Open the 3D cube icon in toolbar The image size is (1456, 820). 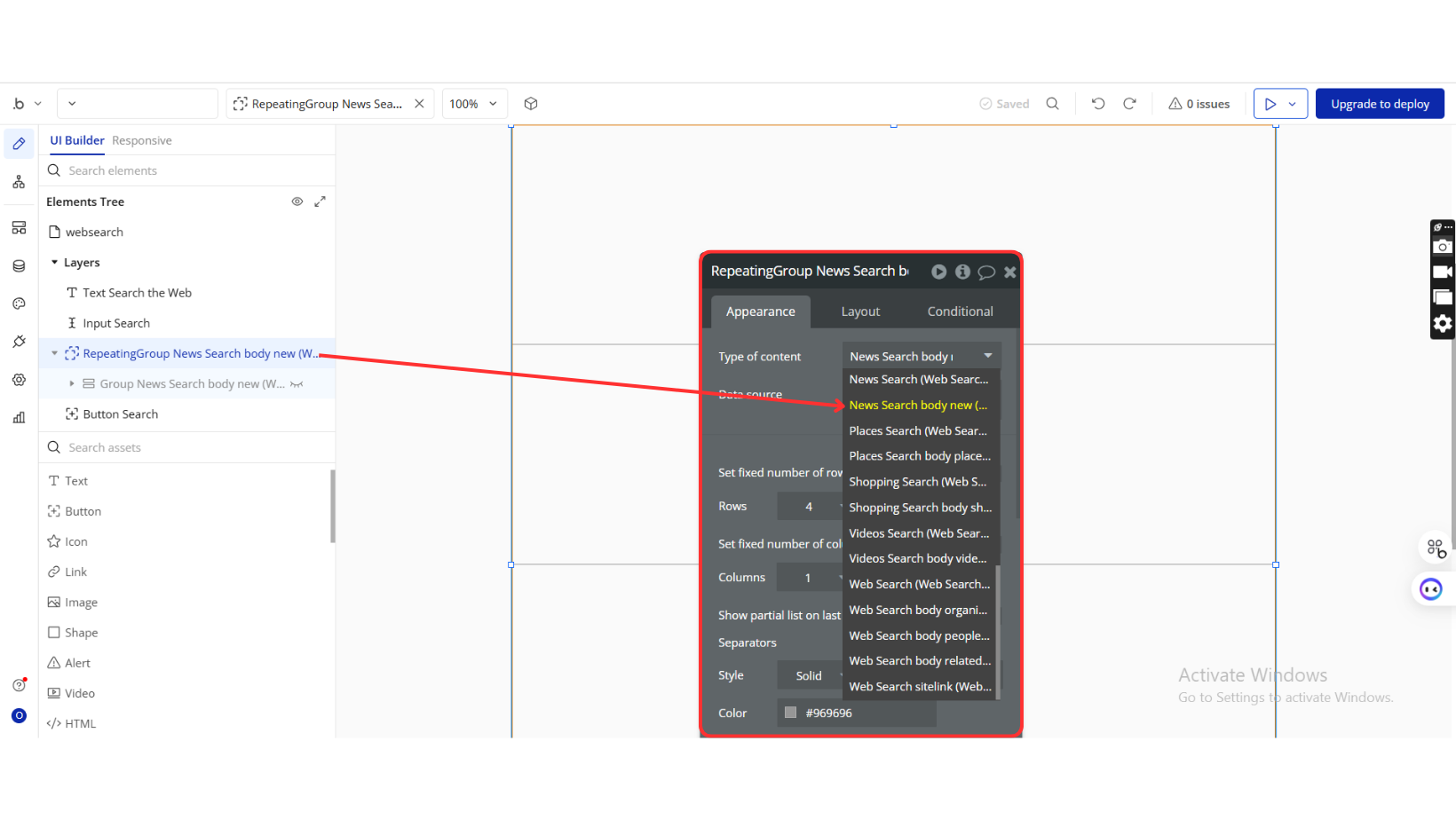[x=531, y=104]
